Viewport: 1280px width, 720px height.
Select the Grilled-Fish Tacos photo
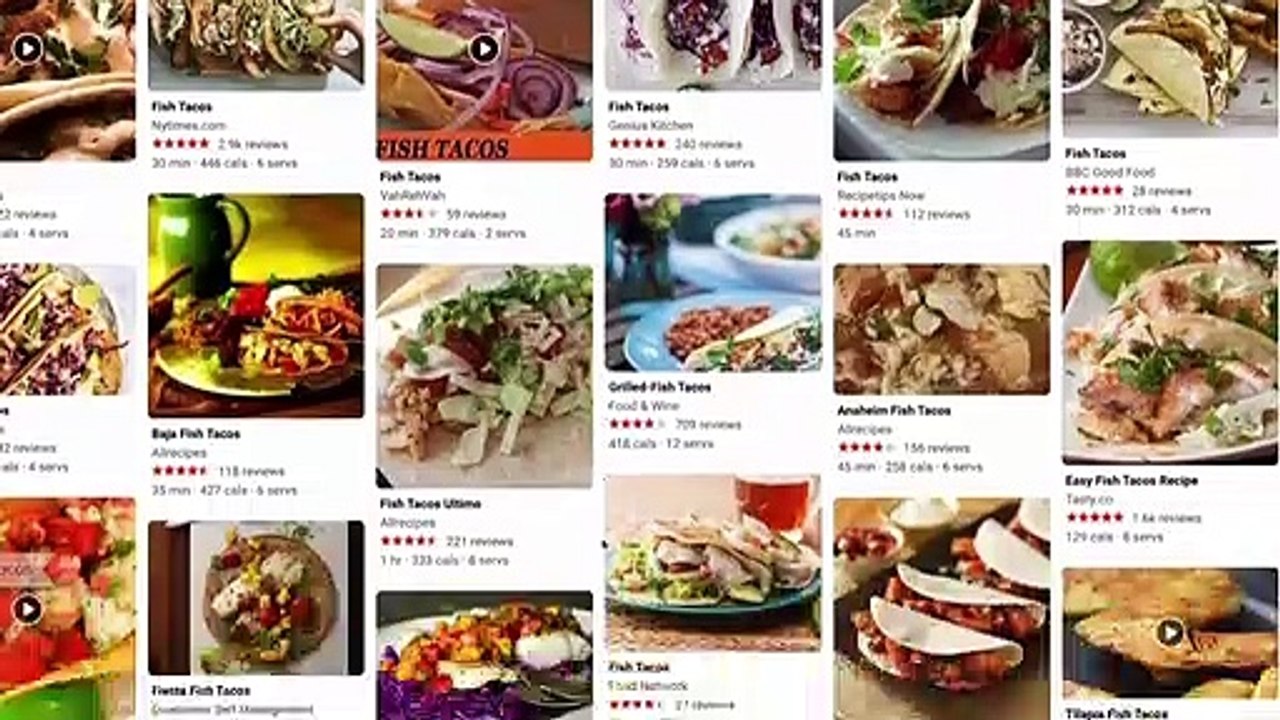click(713, 282)
